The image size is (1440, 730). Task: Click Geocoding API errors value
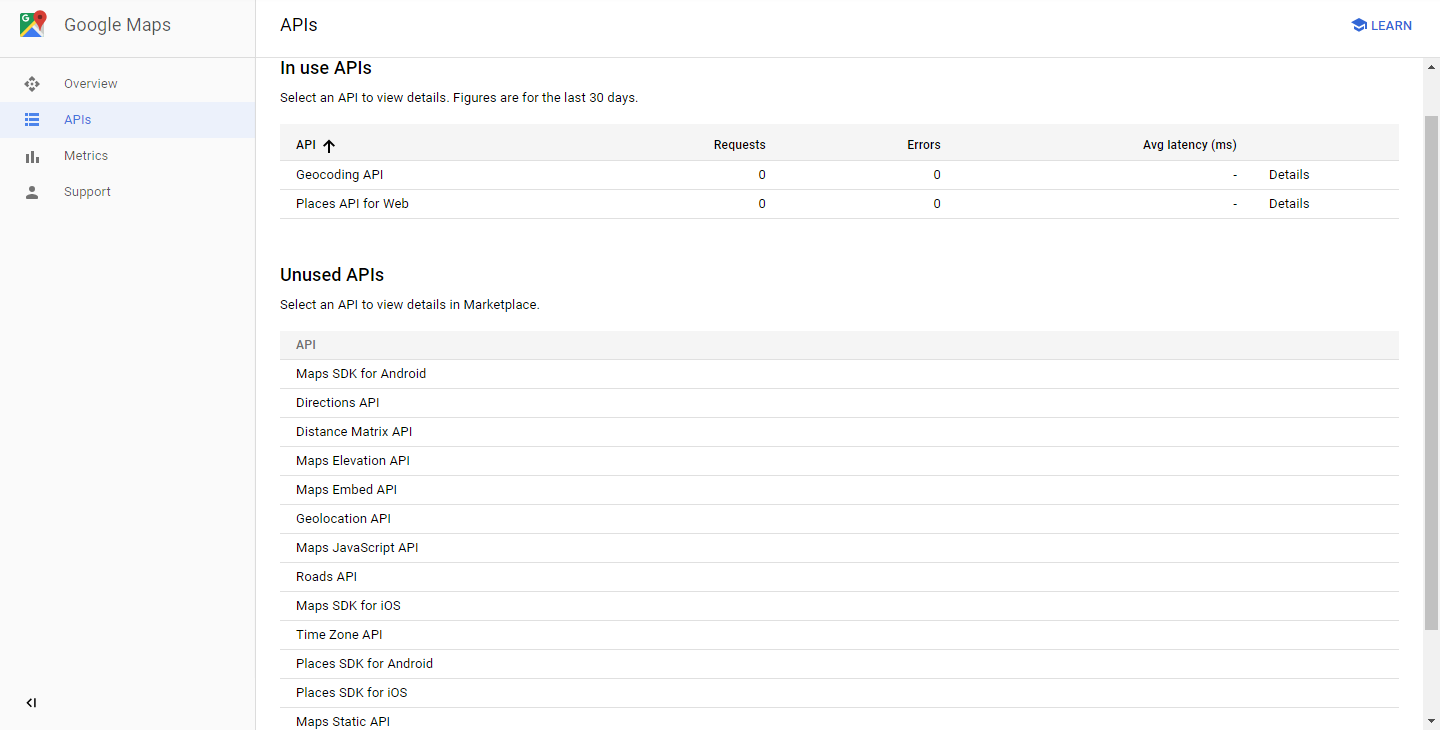pyautogui.click(x=937, y=175)
